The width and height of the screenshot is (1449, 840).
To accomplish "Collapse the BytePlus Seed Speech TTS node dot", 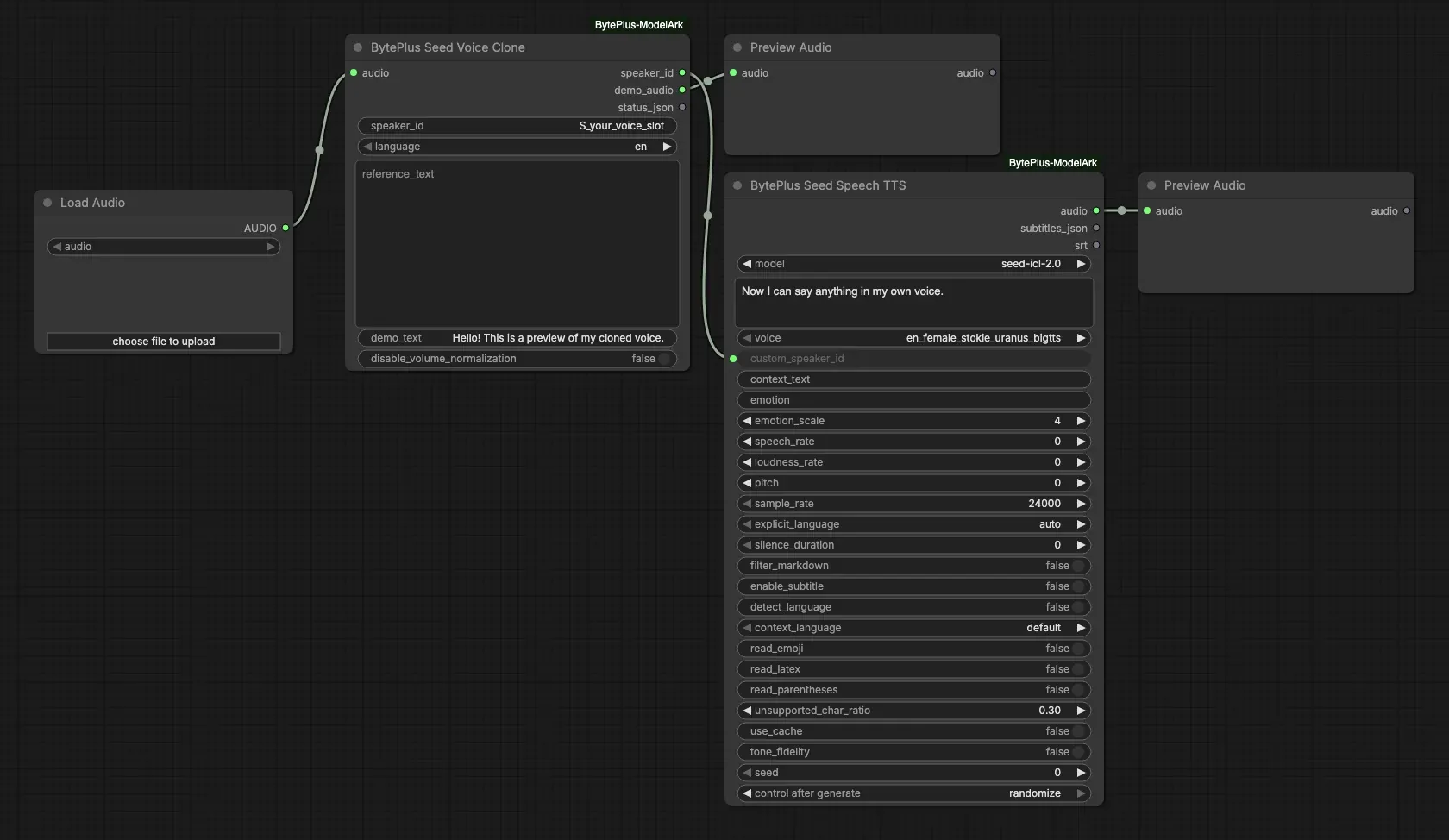I will coord(737,185).
